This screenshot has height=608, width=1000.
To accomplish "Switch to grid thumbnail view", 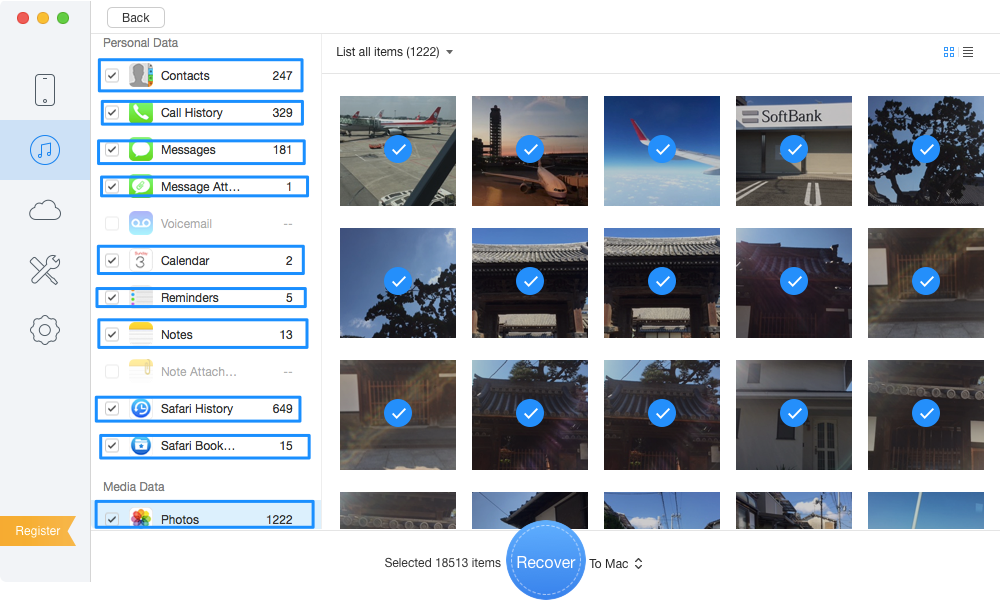I will tap(949, 52).
